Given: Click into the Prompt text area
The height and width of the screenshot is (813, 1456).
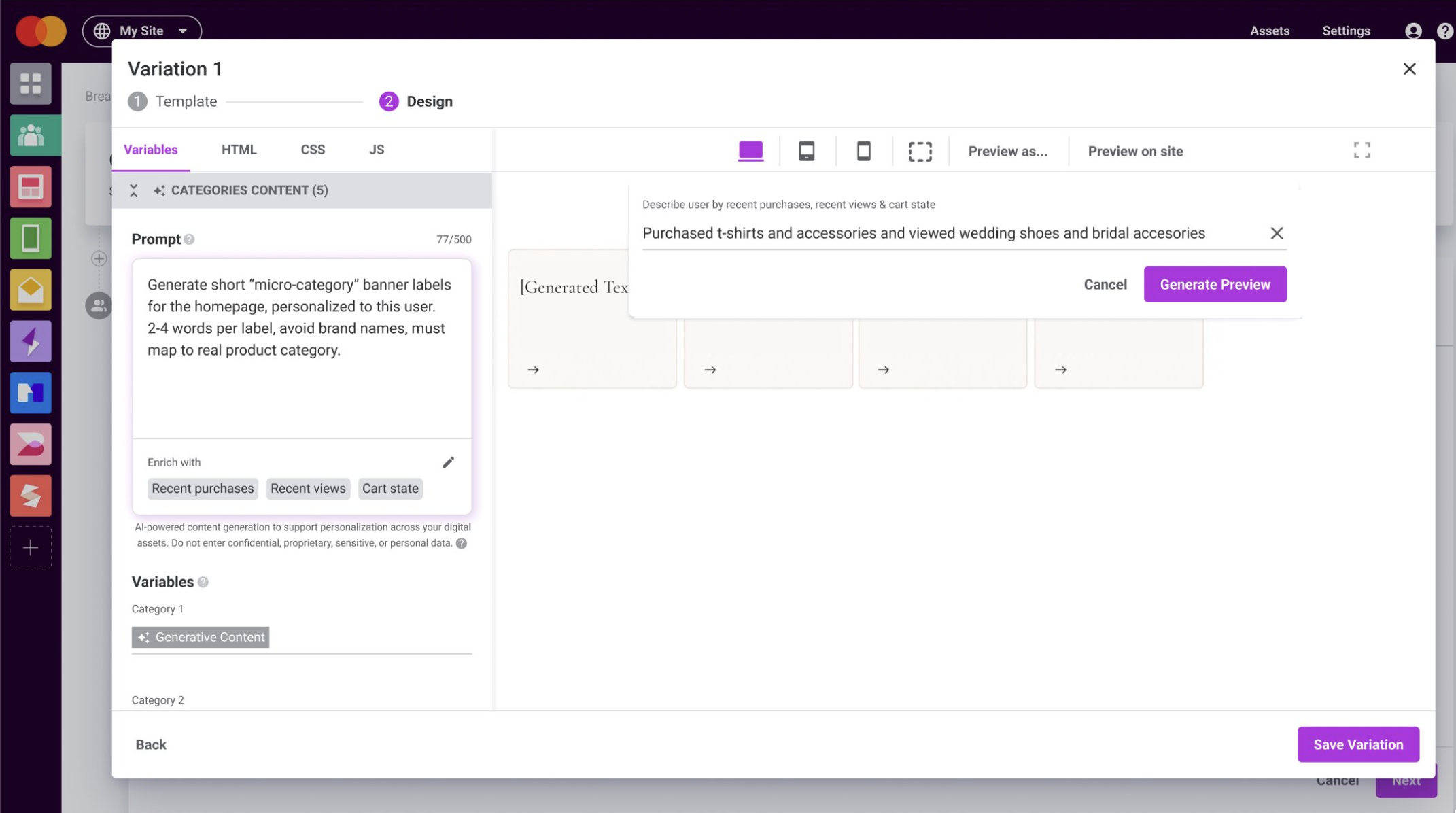Looking at the screenshot, I should (302, 348).
